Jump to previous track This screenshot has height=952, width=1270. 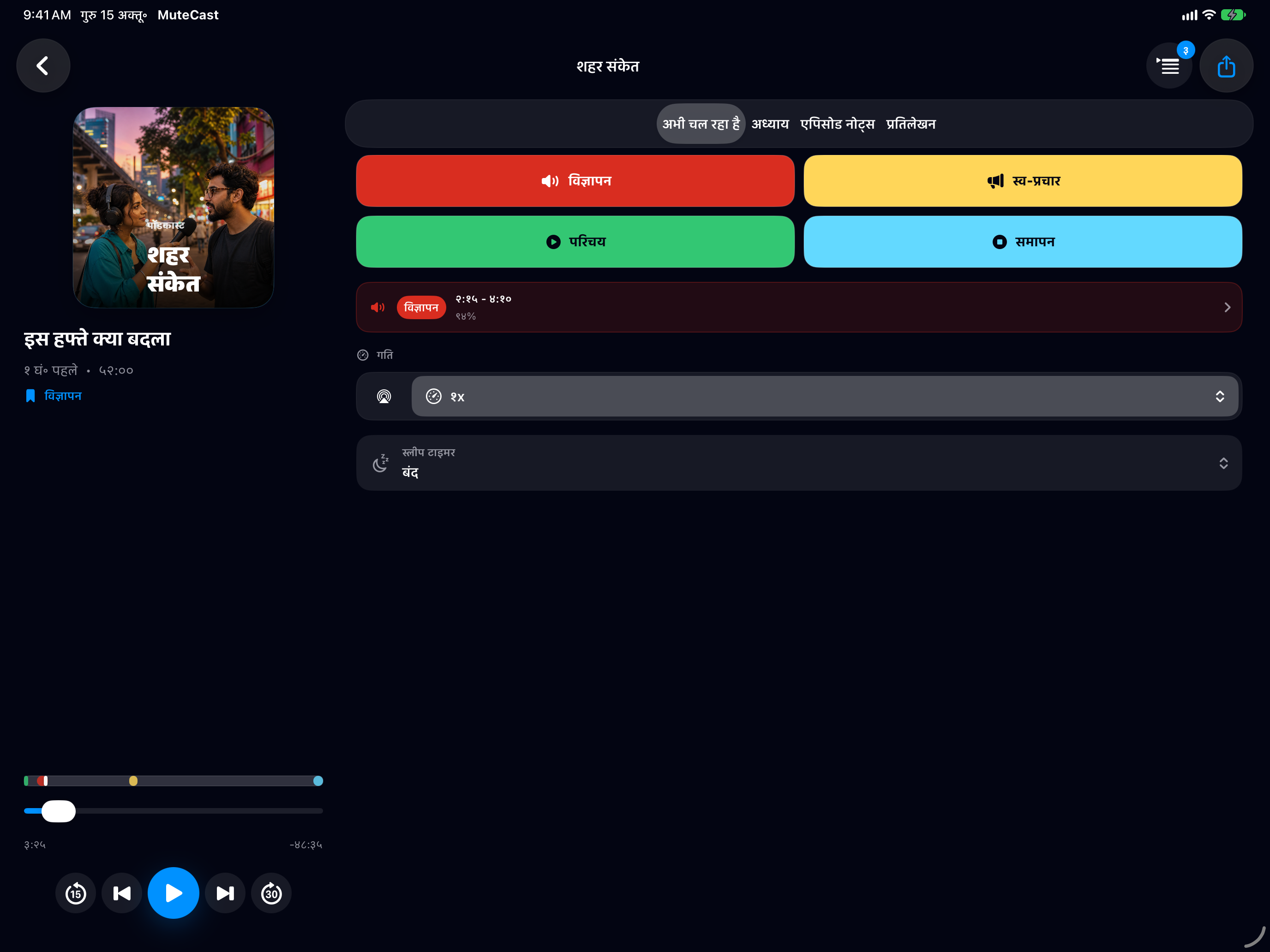click(122, 893)
